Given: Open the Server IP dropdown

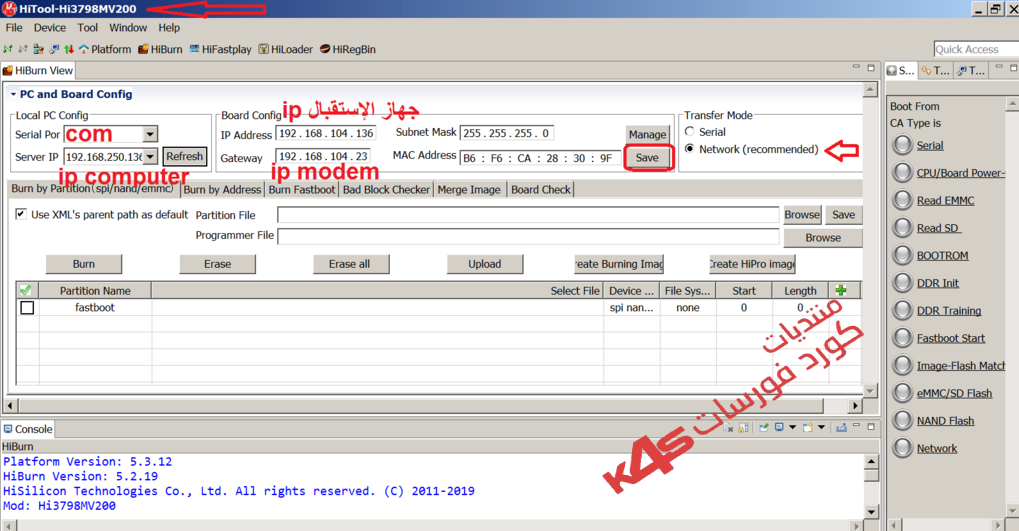Looking at the screenshot, I should pyautogui.click(x=150, y=157).
